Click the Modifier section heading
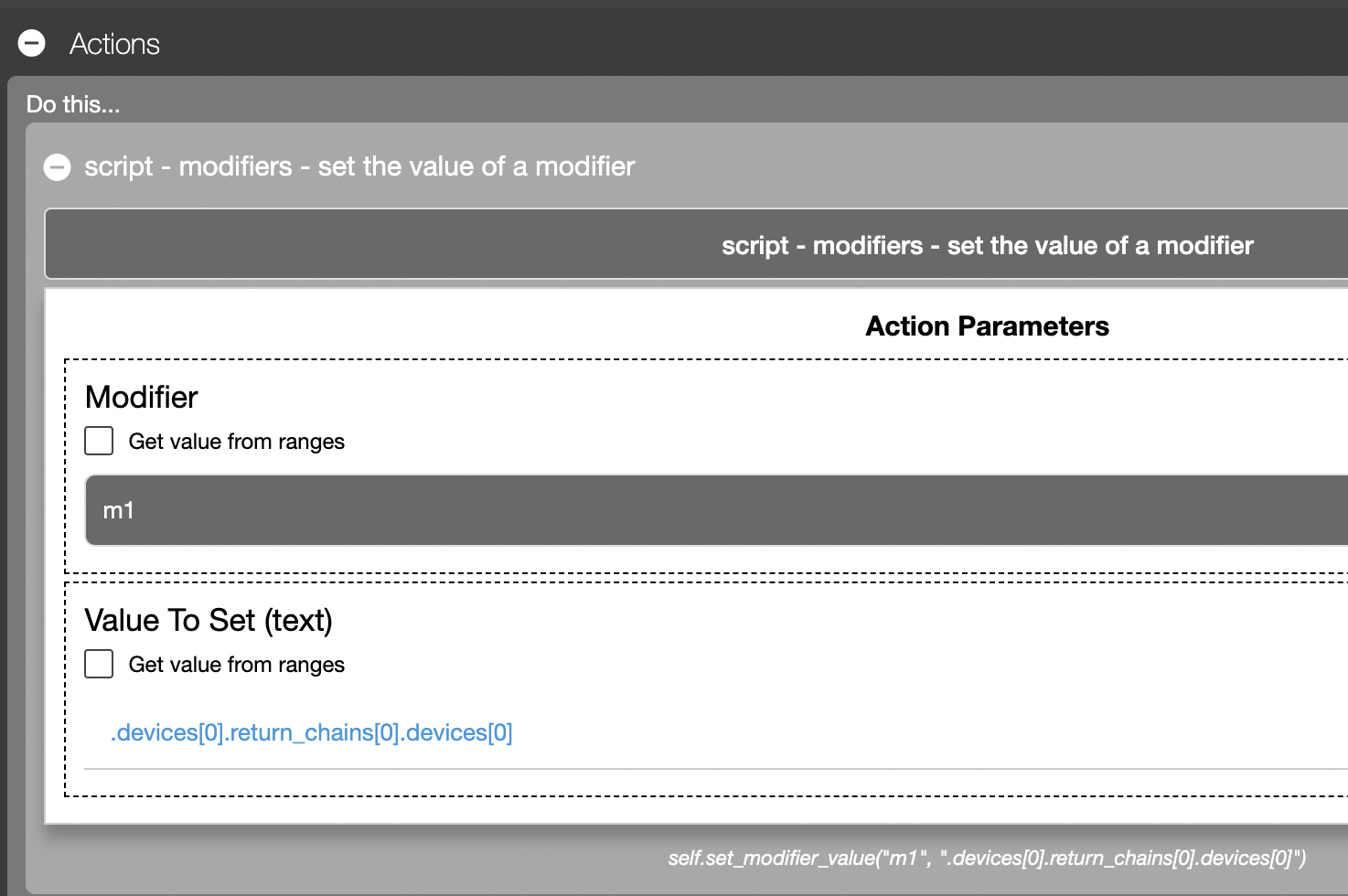This screenshot has width=1348, height=896. click(x=141, y=397)
